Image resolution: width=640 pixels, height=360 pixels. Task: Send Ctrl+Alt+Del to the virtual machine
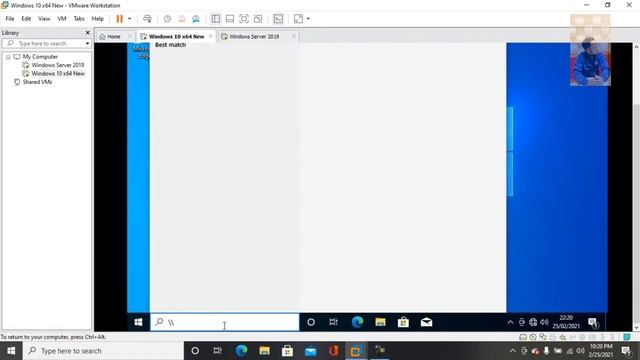coord(147,19)
